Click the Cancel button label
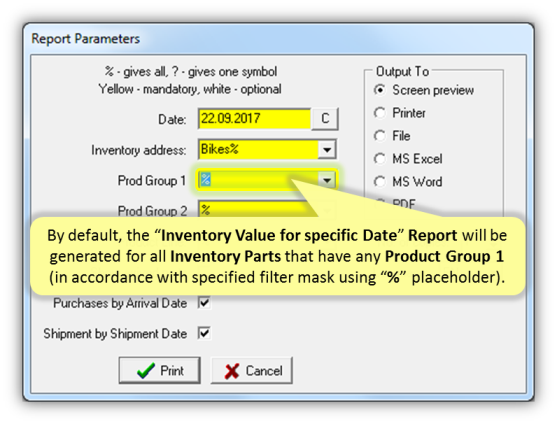 264,371
